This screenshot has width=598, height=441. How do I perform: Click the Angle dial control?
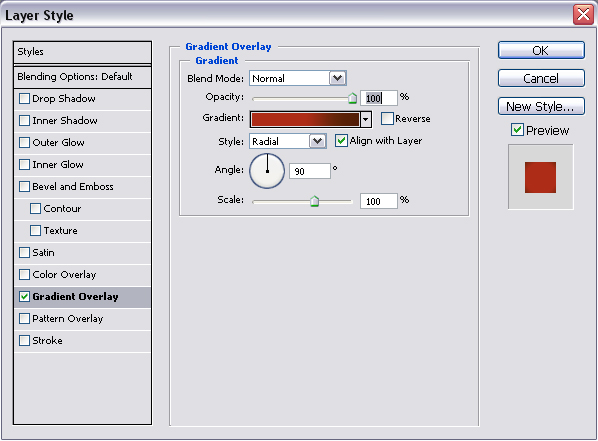(x=267, y=171)
